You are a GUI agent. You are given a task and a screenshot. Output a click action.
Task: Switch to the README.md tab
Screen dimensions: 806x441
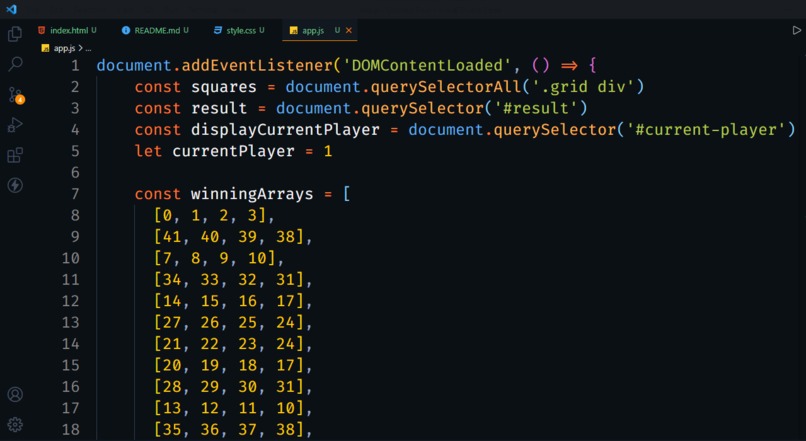tap(155, 30)
